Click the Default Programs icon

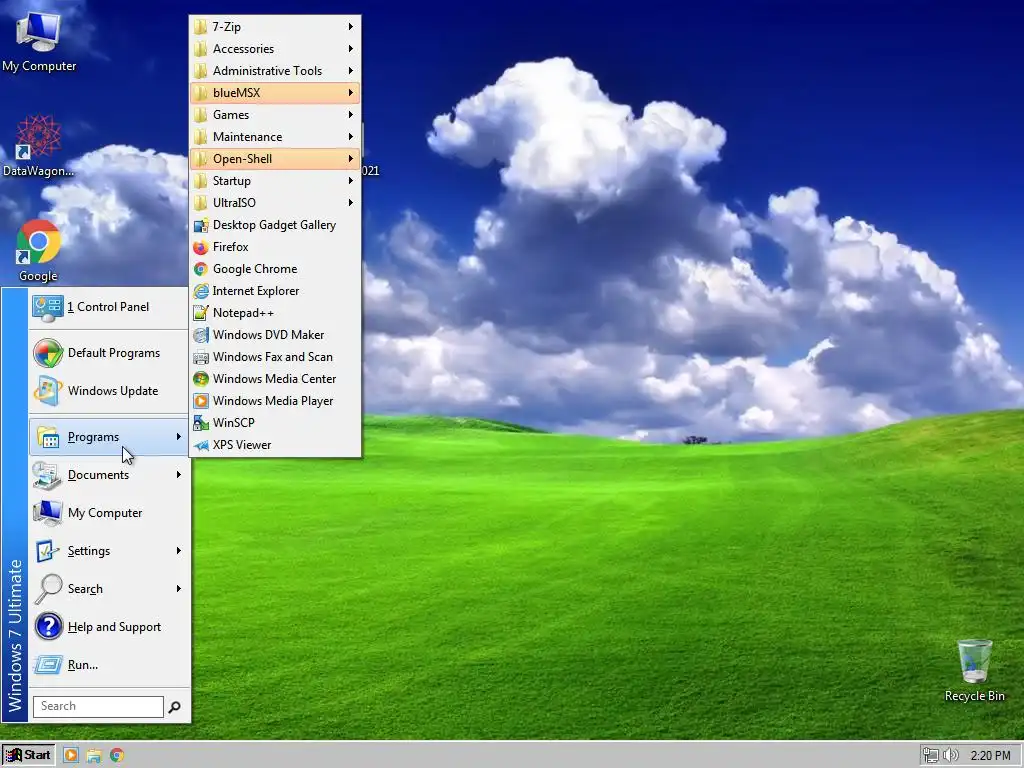48,353
